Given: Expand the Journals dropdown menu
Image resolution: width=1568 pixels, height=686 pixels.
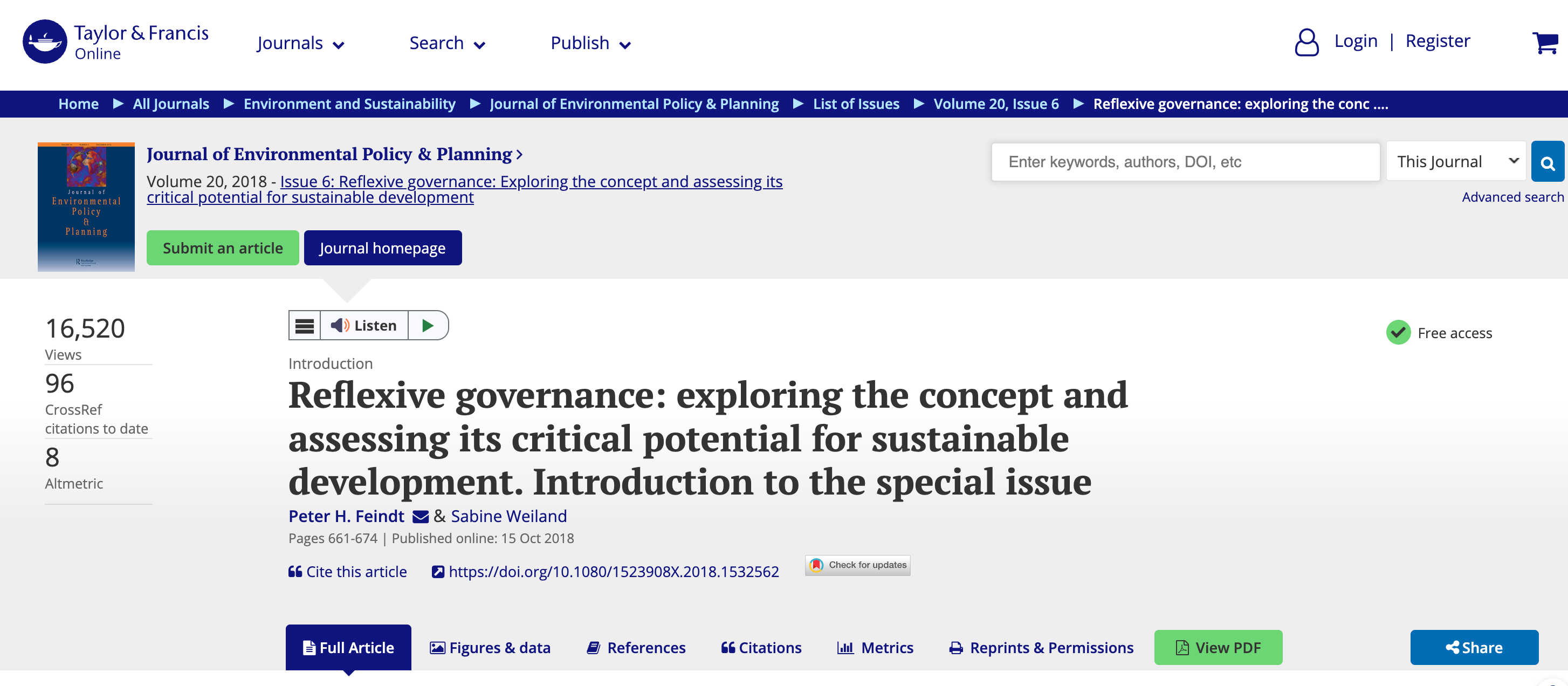Looking at the screenshot, I should point(301,43).
